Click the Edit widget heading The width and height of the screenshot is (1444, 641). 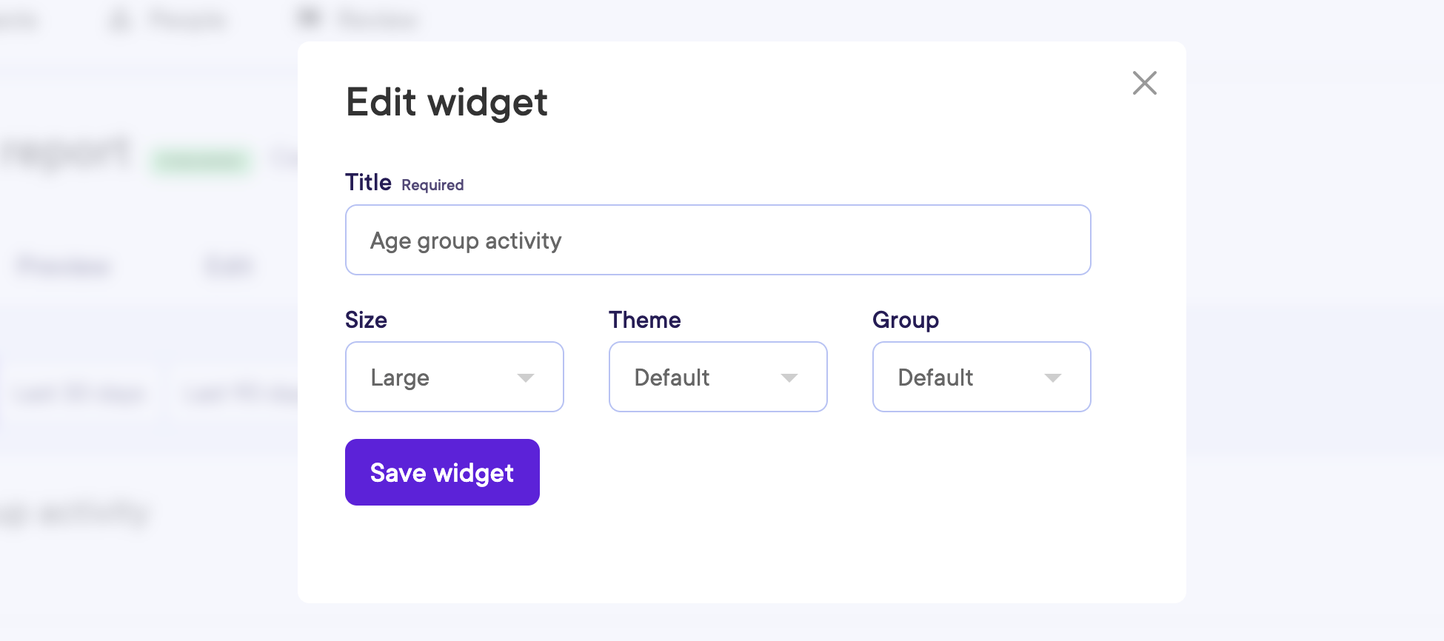446,102
